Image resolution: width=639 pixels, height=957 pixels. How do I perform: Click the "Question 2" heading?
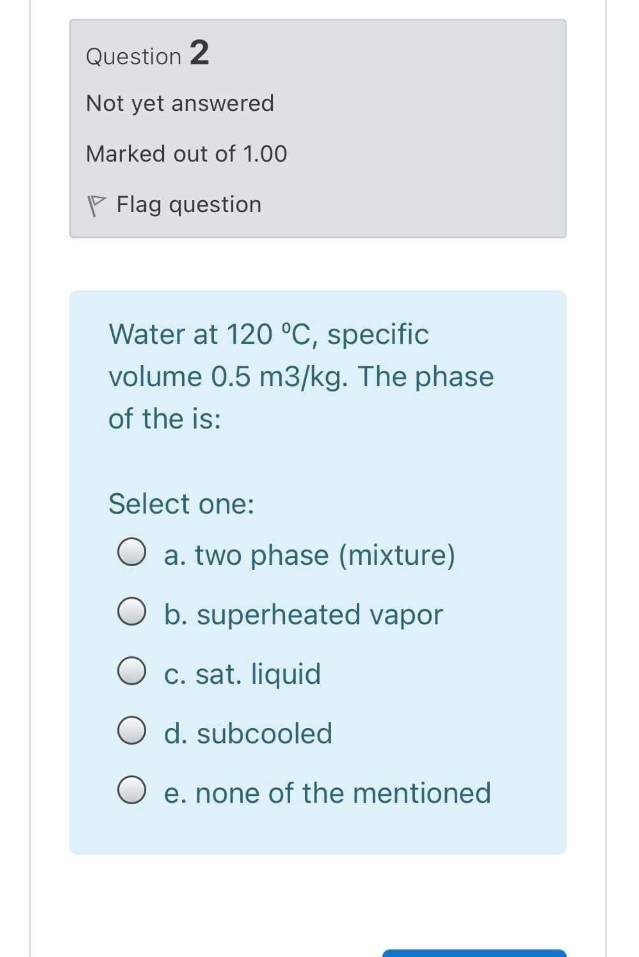[x=148, y=55]
